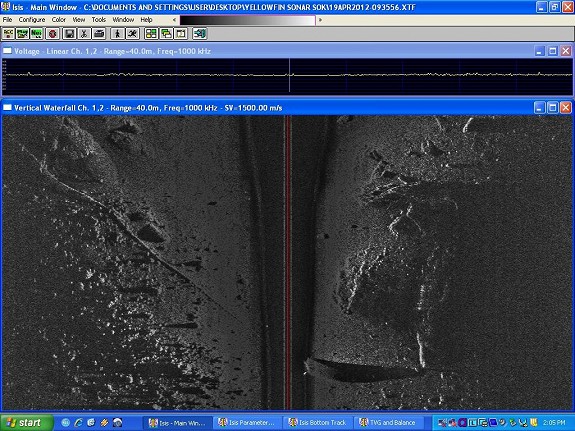Maximize the Vertical Waterfall sub-window
575x431 pixels.
click(553, 108)
